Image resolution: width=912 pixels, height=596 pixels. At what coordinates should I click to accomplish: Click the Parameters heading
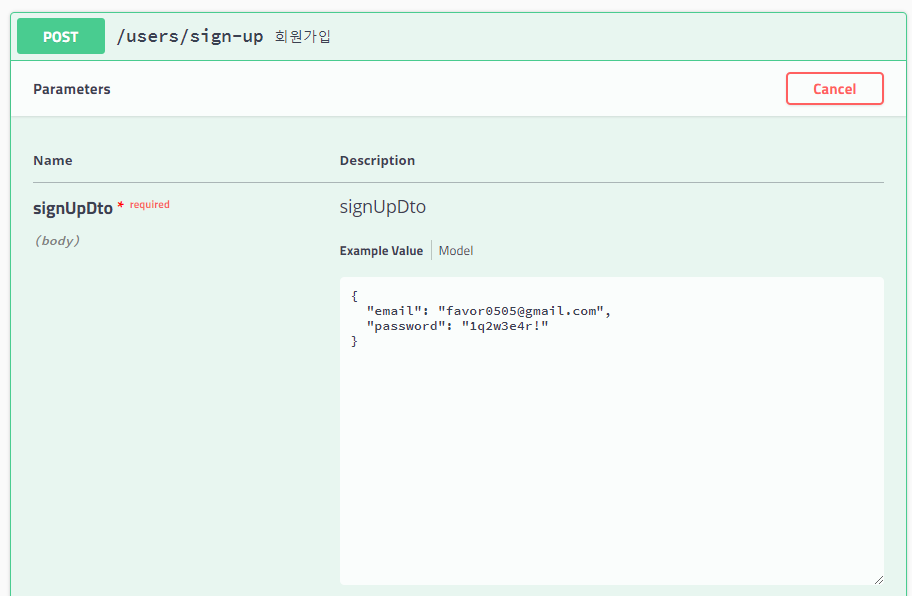(x=72, y=89)
